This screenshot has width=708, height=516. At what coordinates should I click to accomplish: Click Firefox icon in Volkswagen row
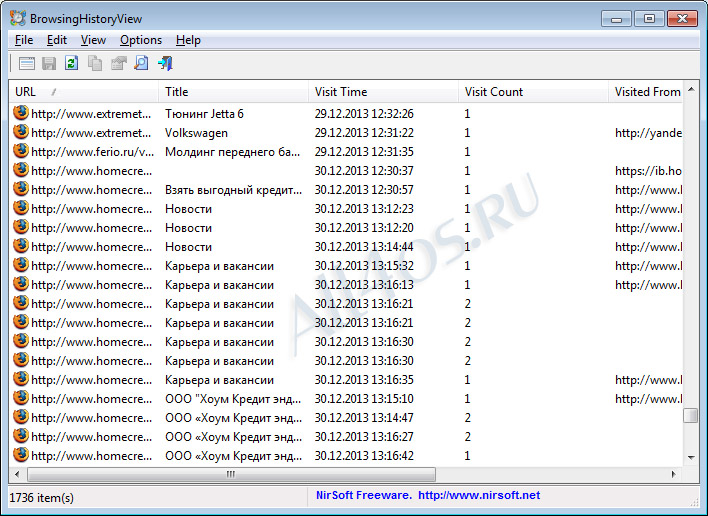pos(21,132)
